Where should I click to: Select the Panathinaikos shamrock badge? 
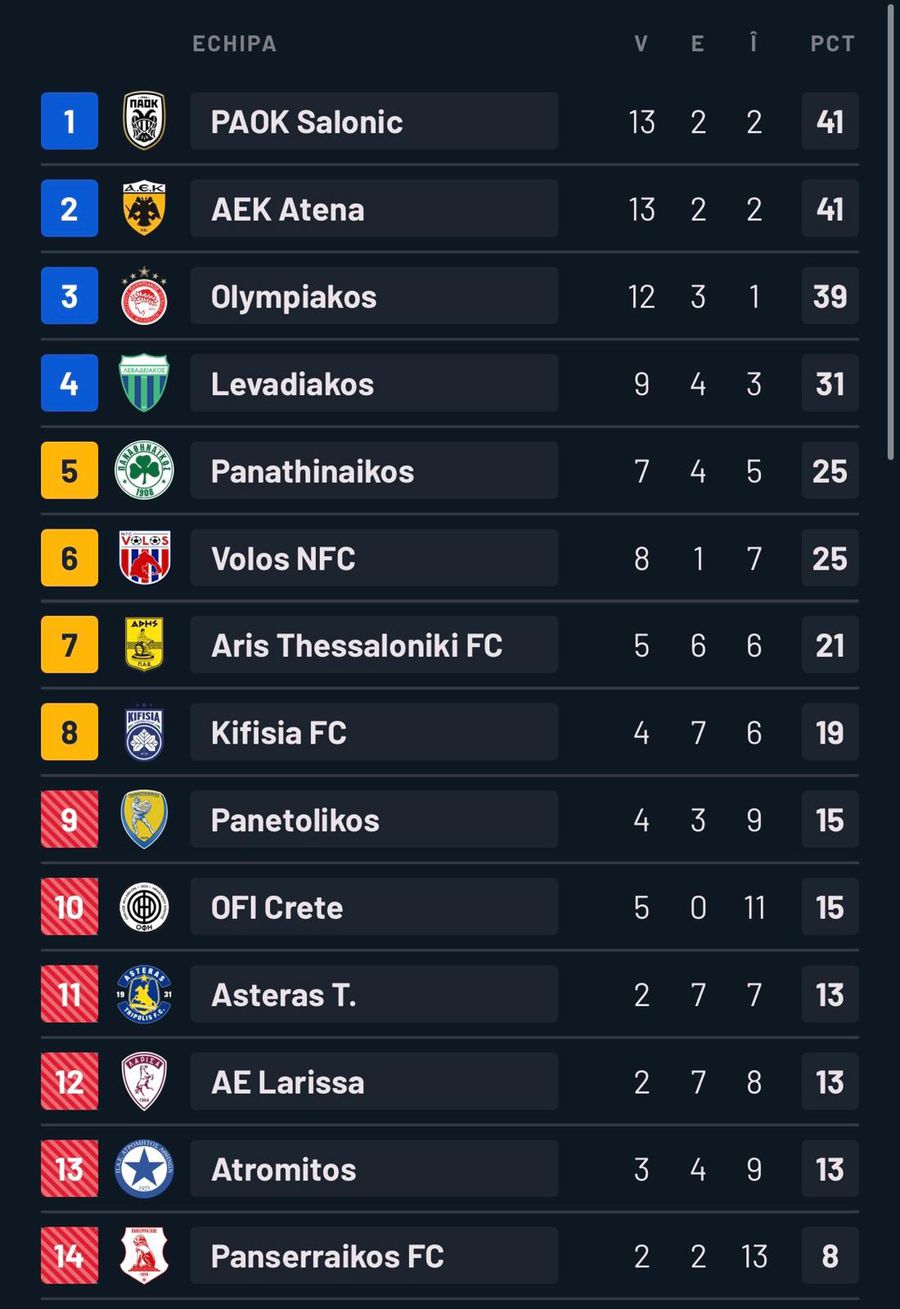click(143, 470)
